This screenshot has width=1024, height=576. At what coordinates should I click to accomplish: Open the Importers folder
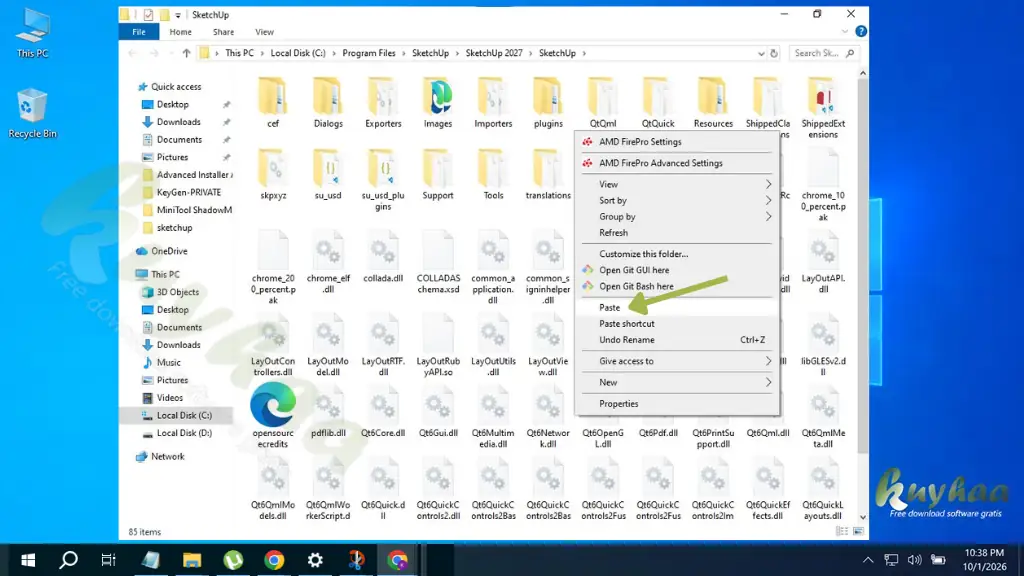coord(493,103)
